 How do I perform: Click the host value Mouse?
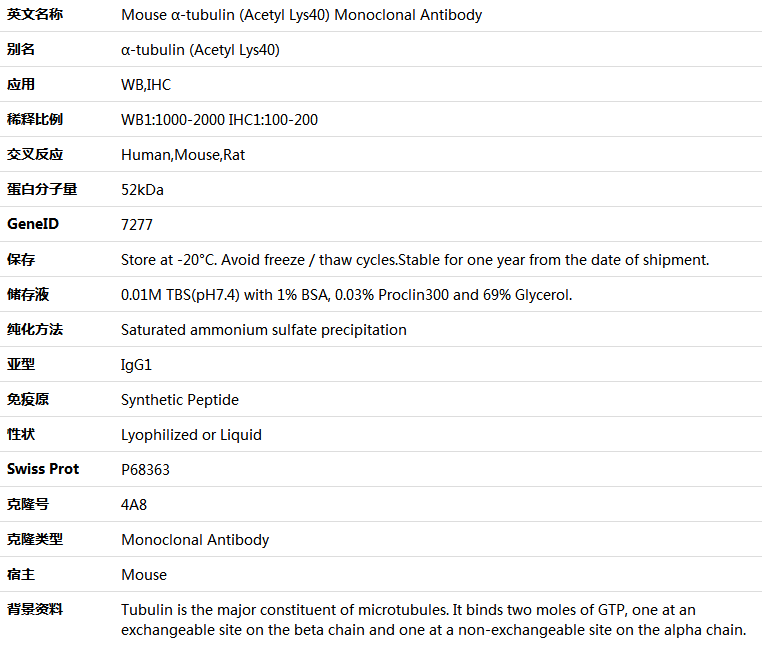pos(144,575)
